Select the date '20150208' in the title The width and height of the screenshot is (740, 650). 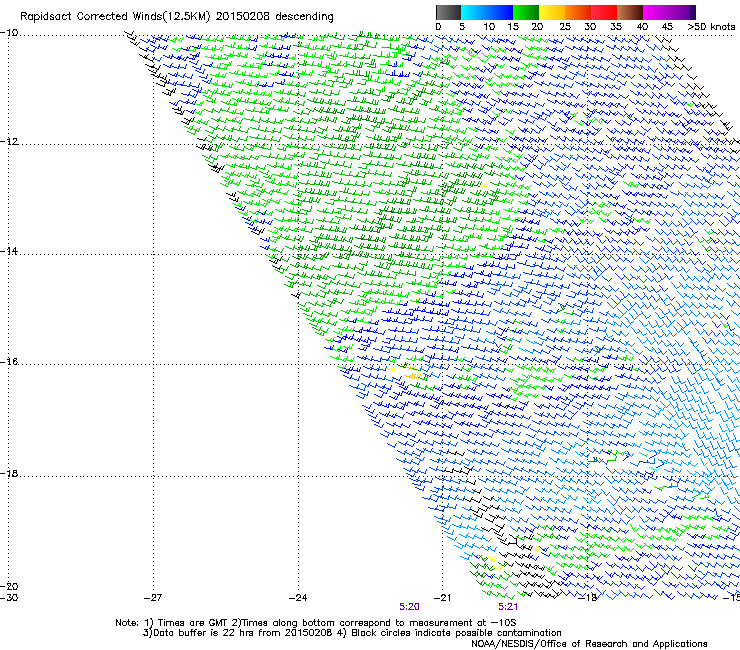click(x=243, y=17)
